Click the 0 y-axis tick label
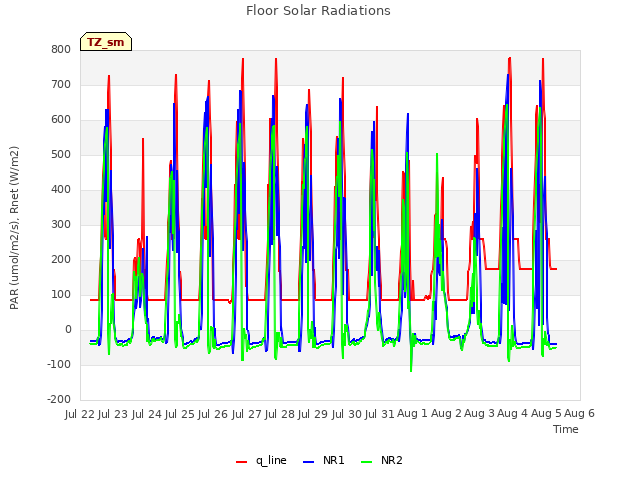Image resolution: width=640 pixels, height=480 pixels. point(68,330)
